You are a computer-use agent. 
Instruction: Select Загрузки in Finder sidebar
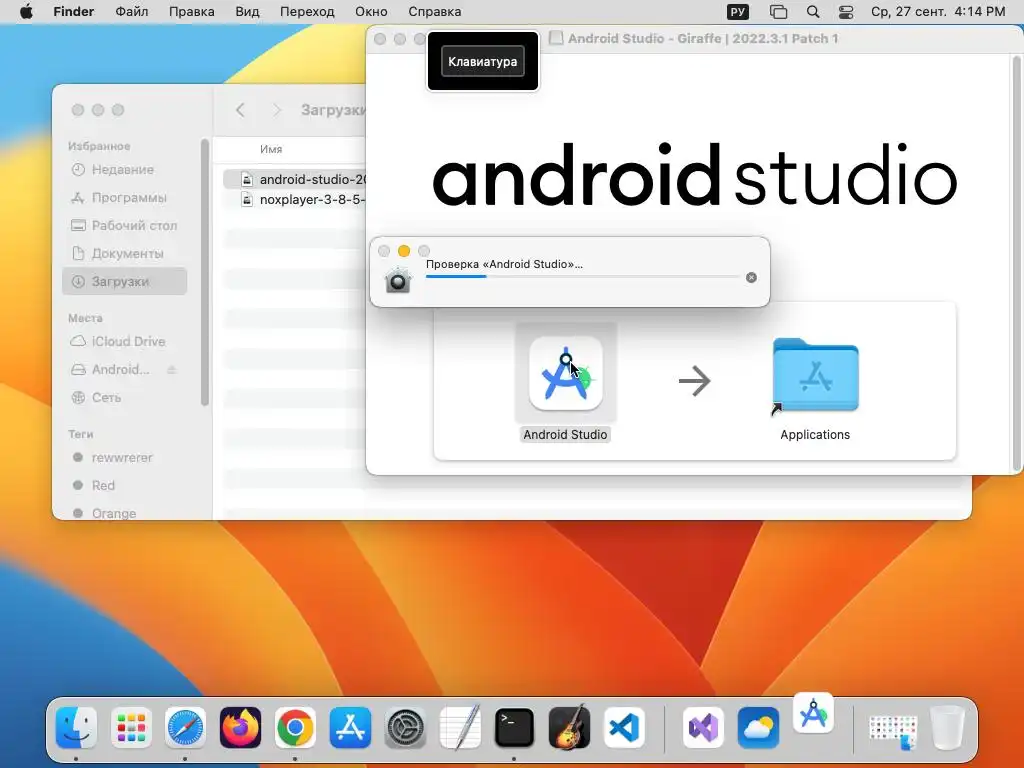tap(125, 281)
